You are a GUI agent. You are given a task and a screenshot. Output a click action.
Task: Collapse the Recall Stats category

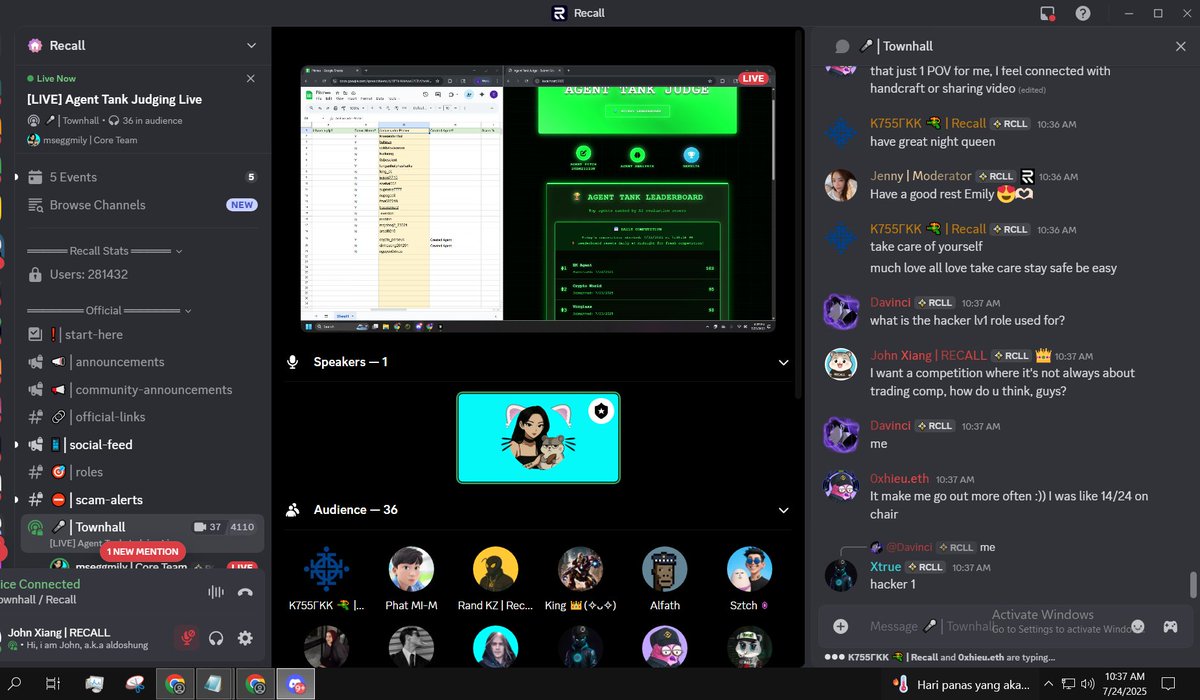click(x=104, y=251)
